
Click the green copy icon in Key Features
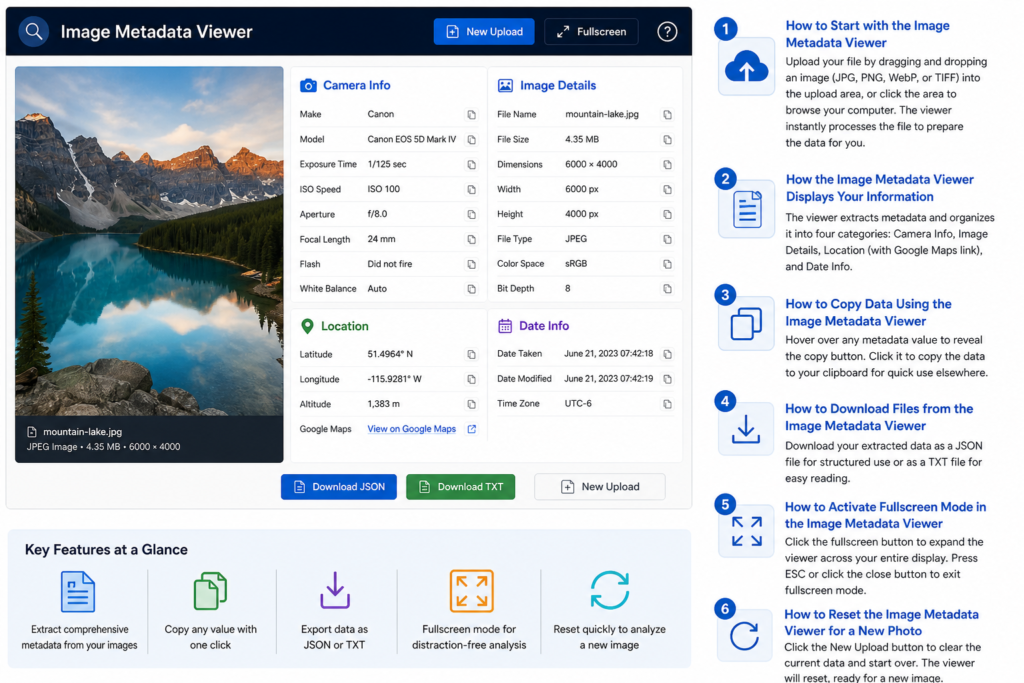pos(210,591)
